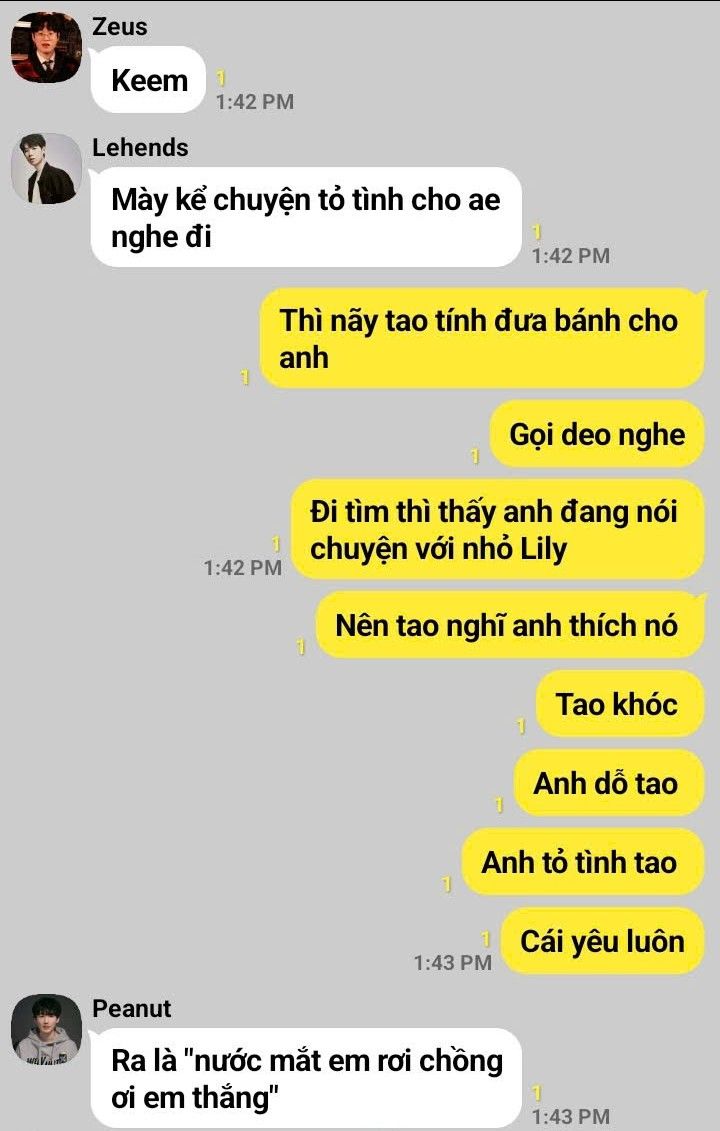Open Peanut's profile avatar
720x1131 pixels.
click(46, 1029)
